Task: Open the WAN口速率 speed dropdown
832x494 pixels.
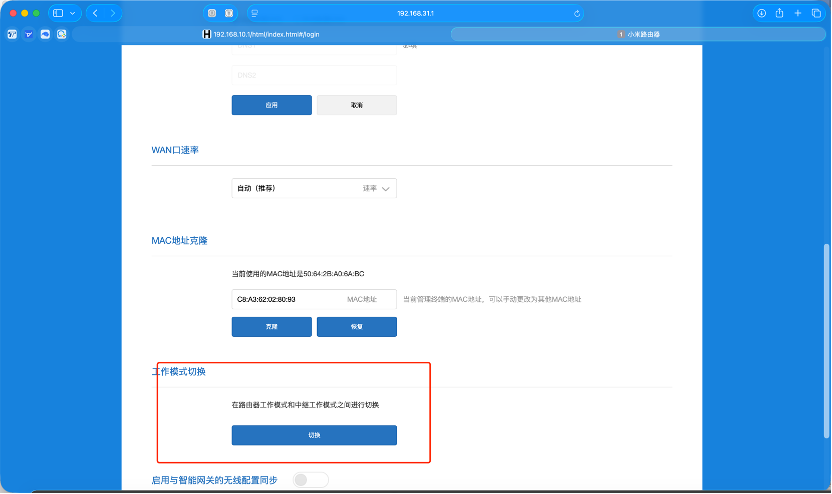Action: click(x=314, y=188)
